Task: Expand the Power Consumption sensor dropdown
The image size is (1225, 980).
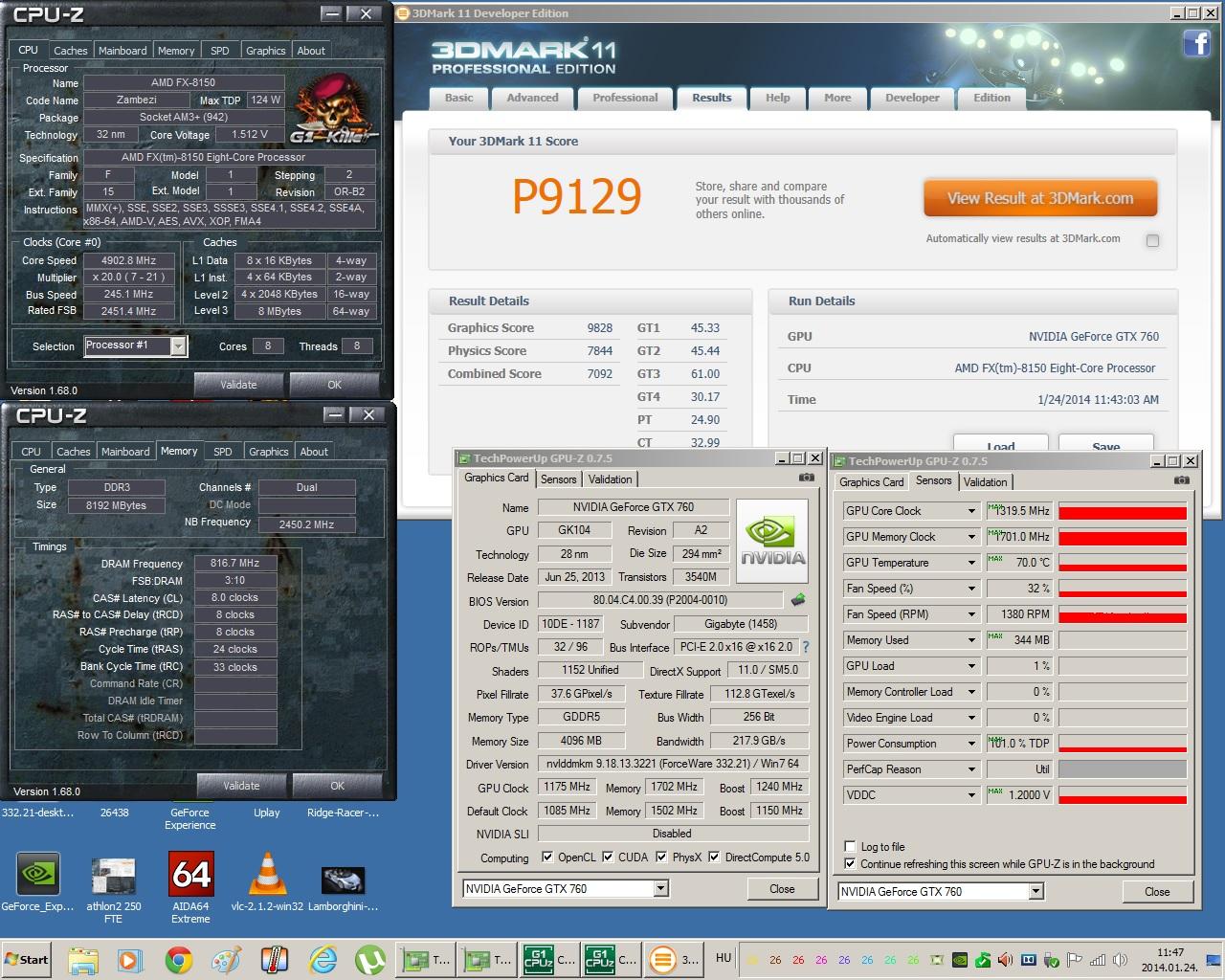Action: point(972,744)
